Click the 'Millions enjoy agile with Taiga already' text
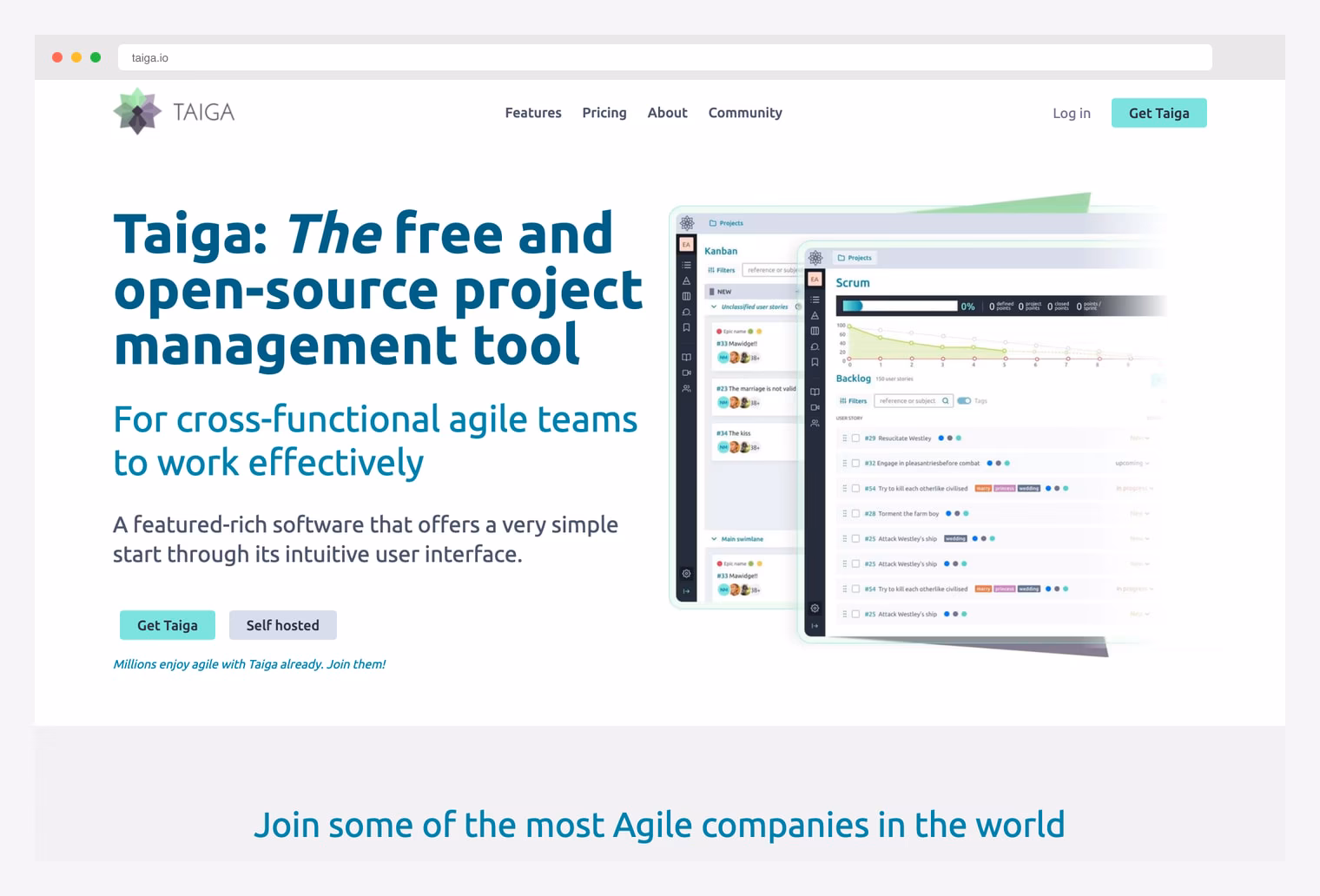 (x=249, y=664)
